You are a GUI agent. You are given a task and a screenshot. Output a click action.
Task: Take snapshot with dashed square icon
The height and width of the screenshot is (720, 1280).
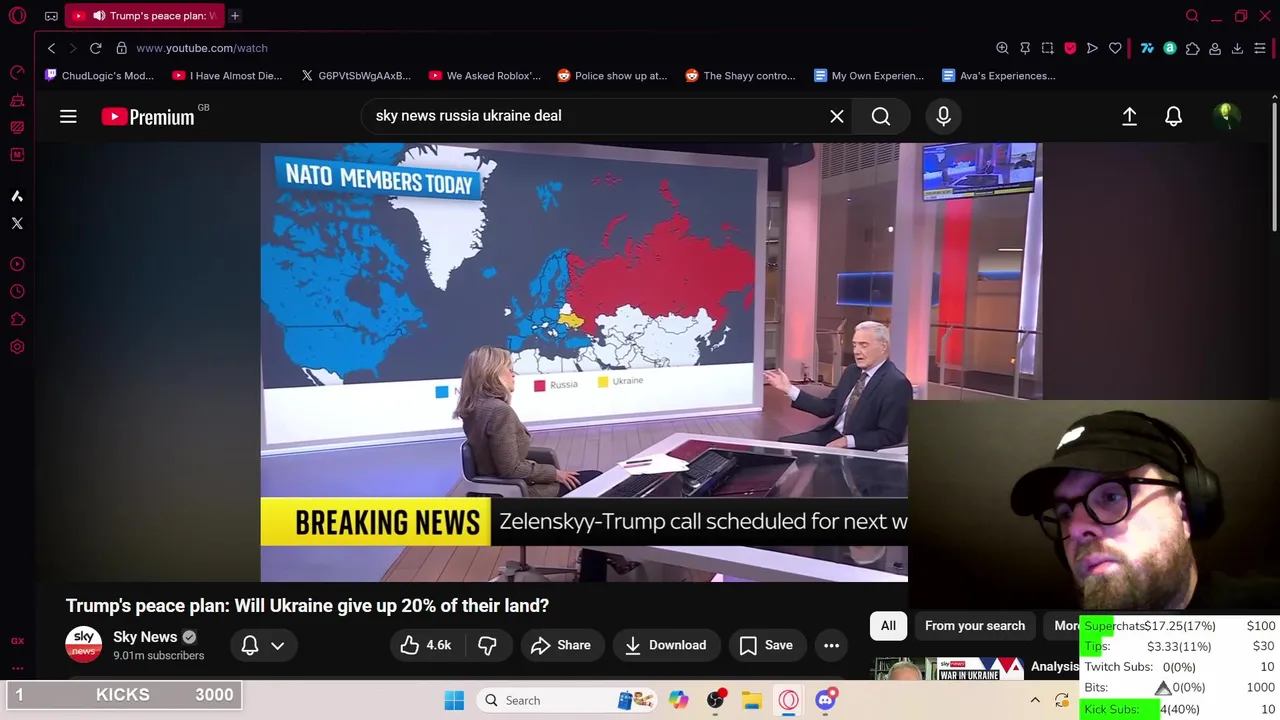pos(1048,48)
